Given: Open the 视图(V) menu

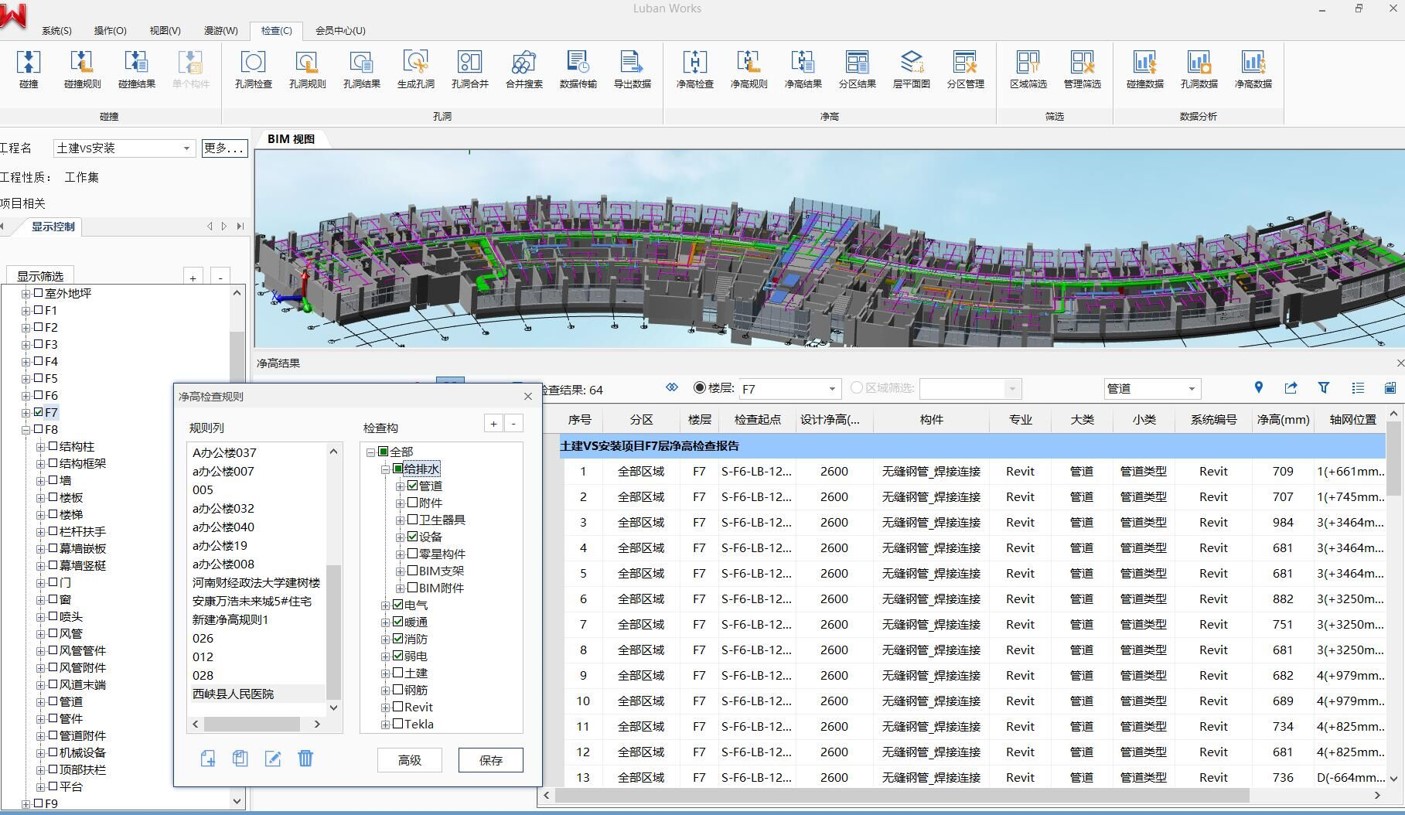Looking at the screenshot, I should pos(165,30).
